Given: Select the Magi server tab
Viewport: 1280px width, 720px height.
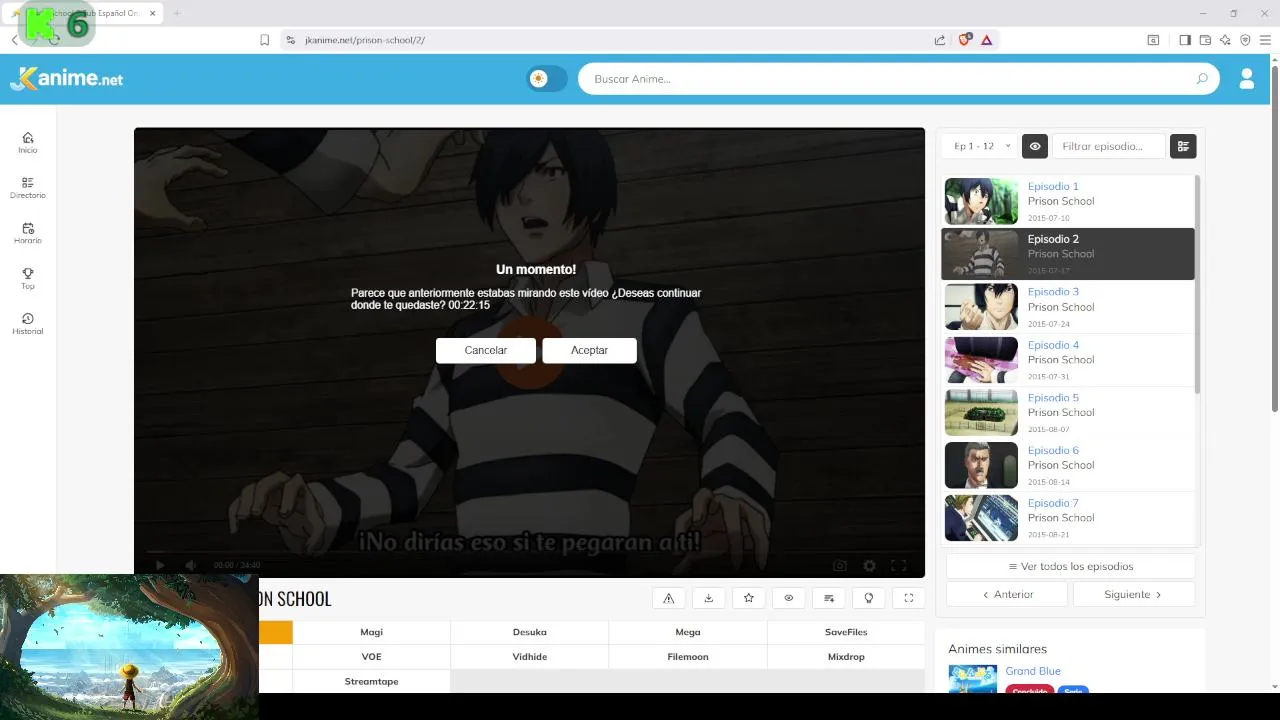Looking at the screenshot, I should [x=371, y=632].
